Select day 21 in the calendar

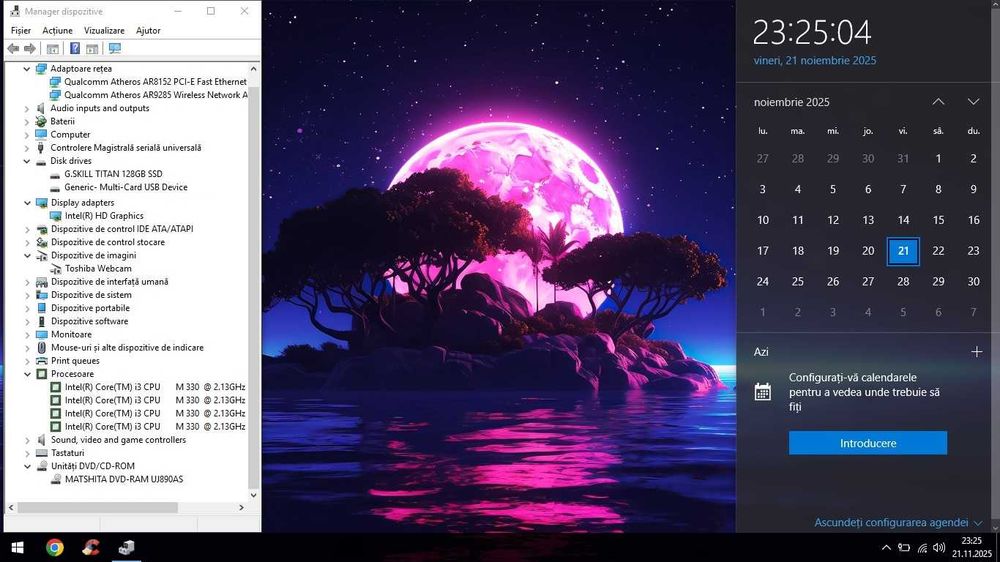[x=903, y=251]
